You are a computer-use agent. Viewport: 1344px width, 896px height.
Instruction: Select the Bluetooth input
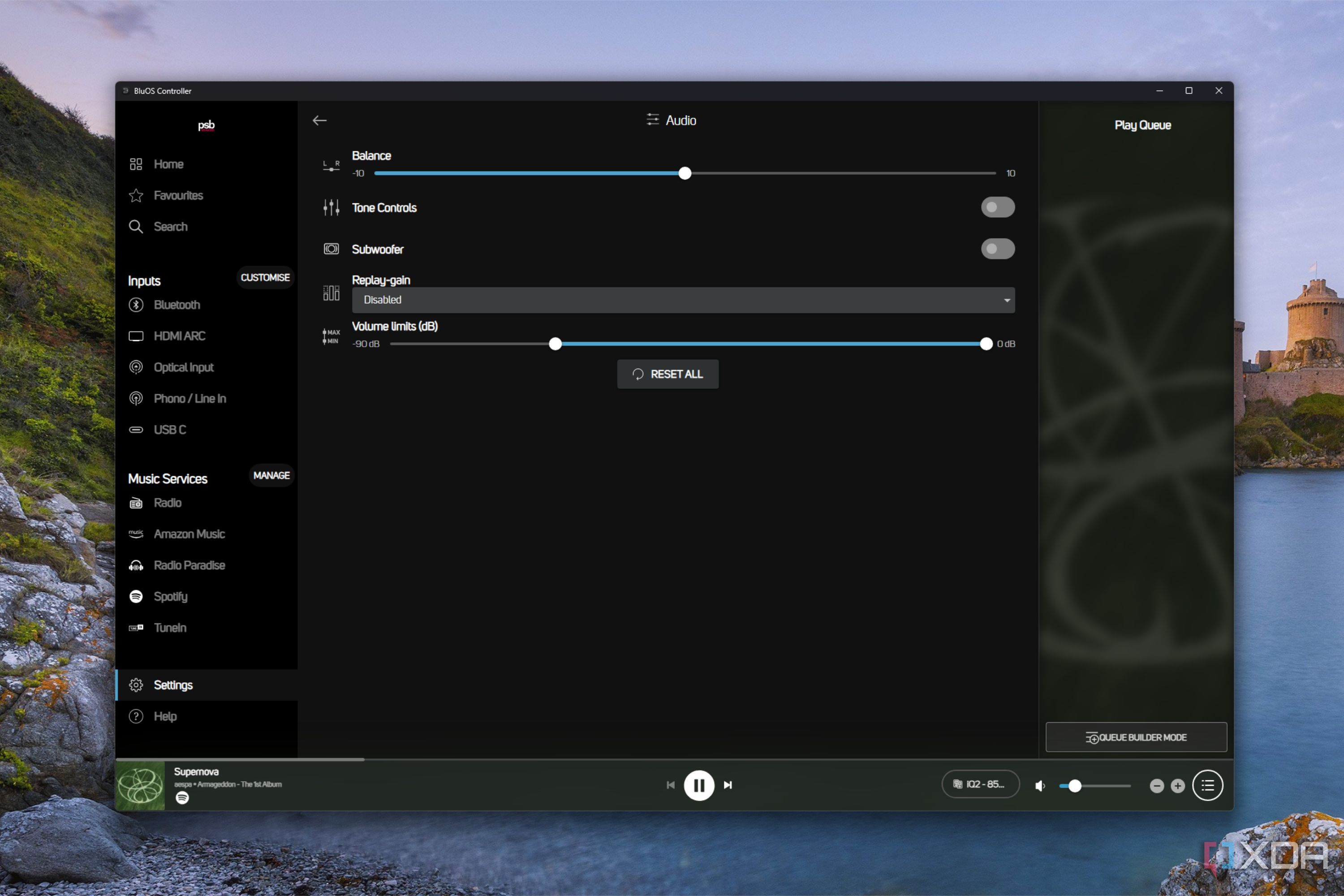(x=206, y=305)
